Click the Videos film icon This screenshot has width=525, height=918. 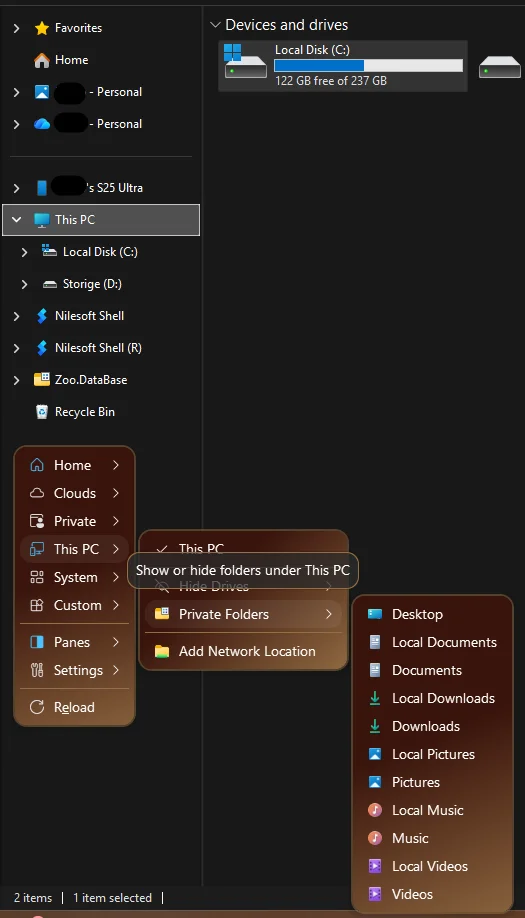(x=375, y=894)
